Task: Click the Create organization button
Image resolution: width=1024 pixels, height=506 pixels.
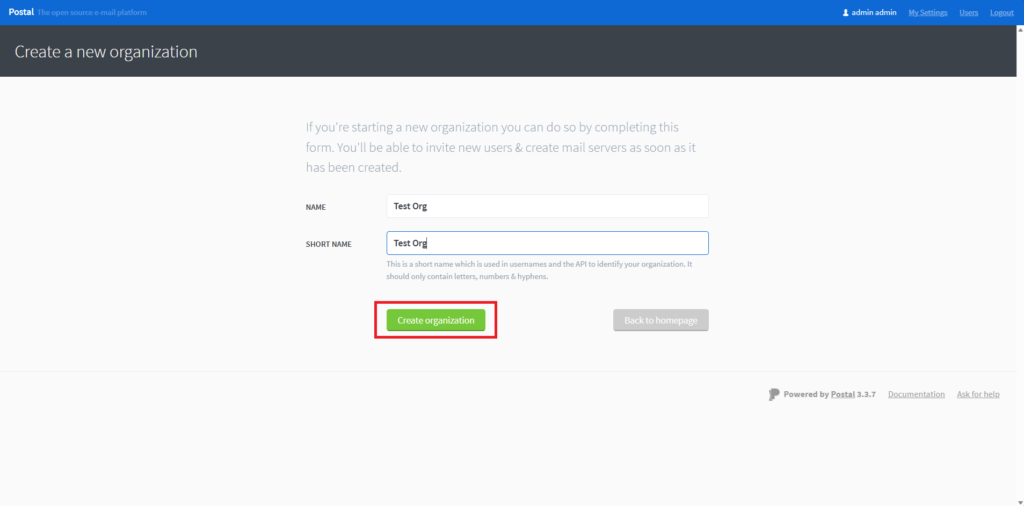Action: [x=436, y=320]
